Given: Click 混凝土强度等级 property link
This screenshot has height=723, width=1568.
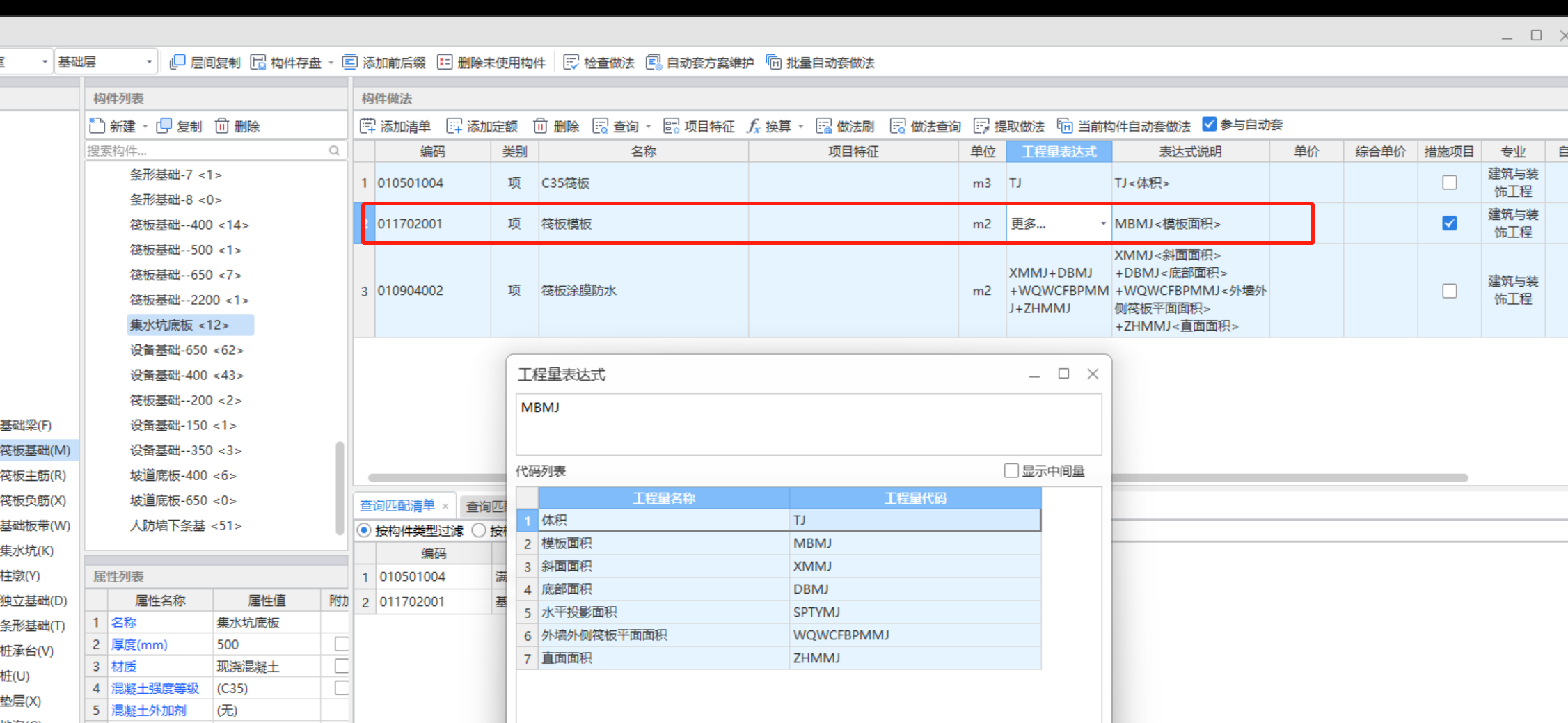Looking at the screenshot, I should pyautogui.click(x=155, y=688).
